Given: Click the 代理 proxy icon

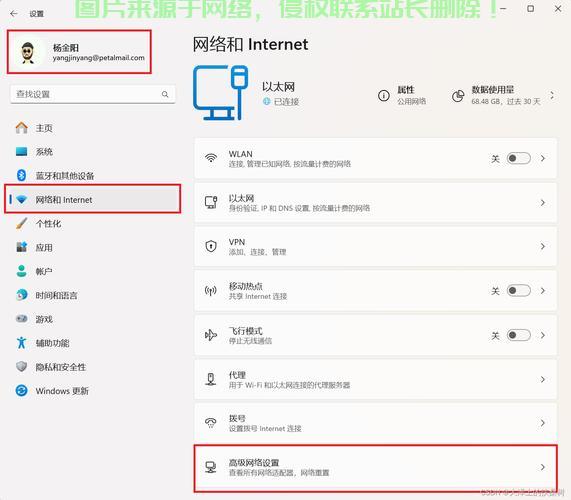Looking at the screenshot, I should [x=211, y=379].
